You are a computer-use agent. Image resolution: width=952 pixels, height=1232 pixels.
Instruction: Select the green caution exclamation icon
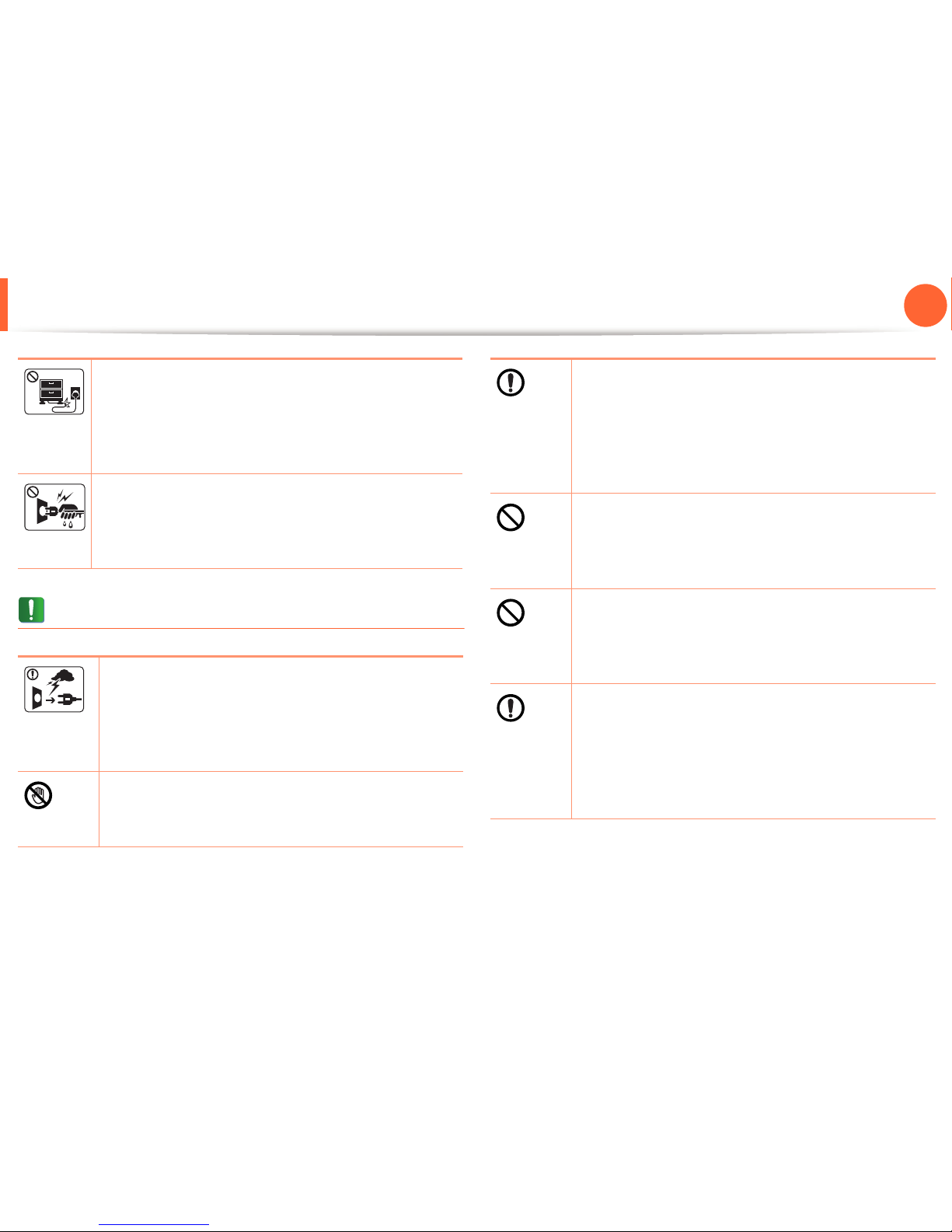31,610
